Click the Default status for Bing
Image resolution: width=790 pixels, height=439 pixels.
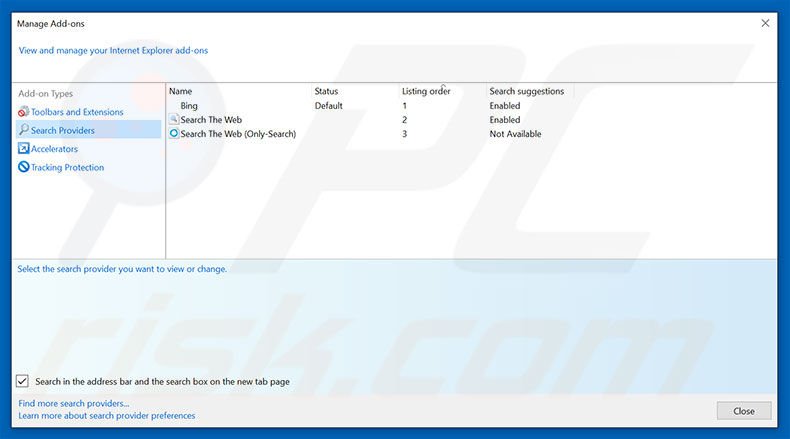tap(328, 105)
